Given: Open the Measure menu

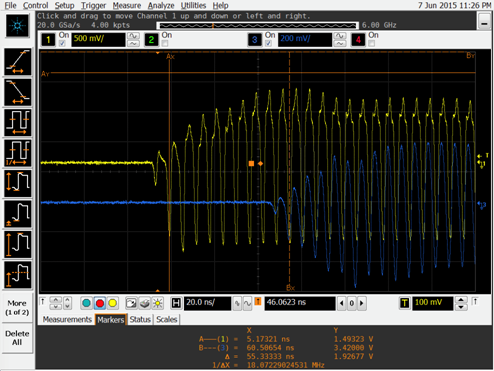Looking at the screenshot, I should point(127,6).
